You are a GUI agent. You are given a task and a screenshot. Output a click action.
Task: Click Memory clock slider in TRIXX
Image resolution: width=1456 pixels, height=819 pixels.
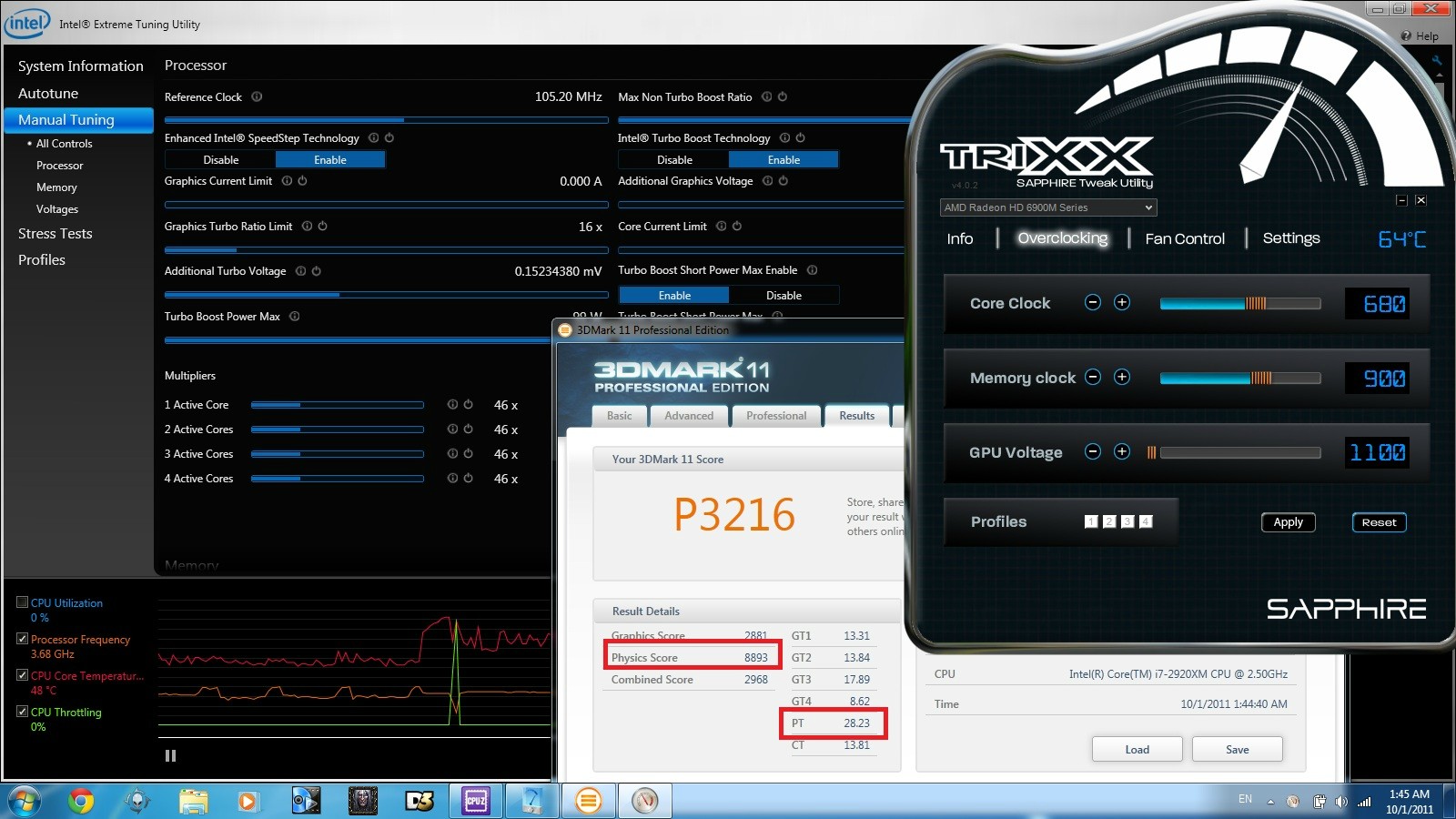(x=1240, y=378)
